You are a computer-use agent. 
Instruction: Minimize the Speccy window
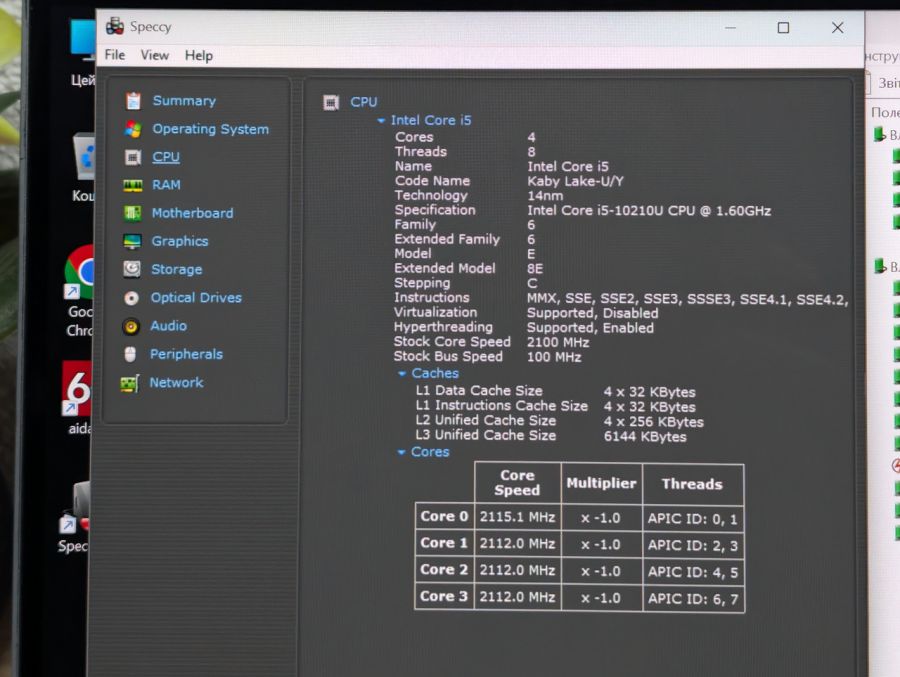coord(730,28)
